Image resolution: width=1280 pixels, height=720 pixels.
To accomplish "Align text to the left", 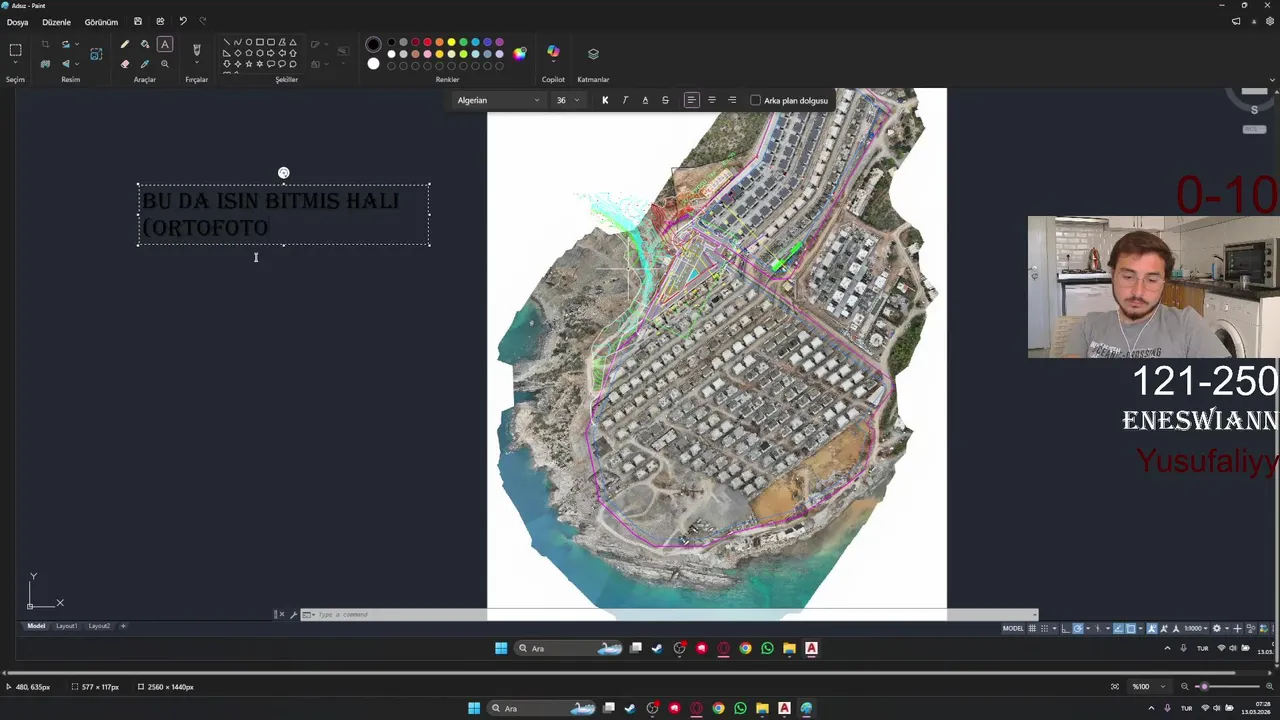I will click(x=691, y=100).
